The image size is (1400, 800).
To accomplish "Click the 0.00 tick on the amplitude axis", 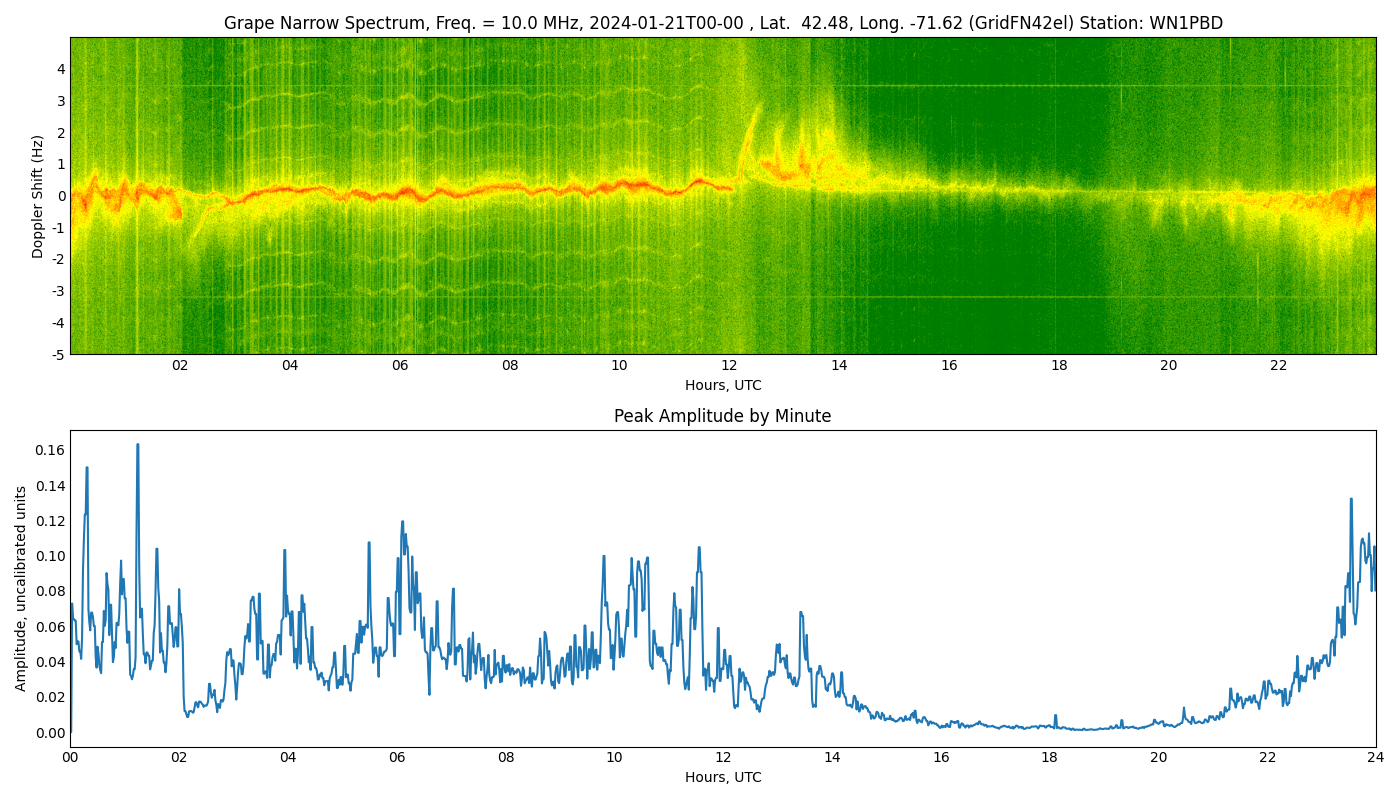I will [x=49, y=733].
